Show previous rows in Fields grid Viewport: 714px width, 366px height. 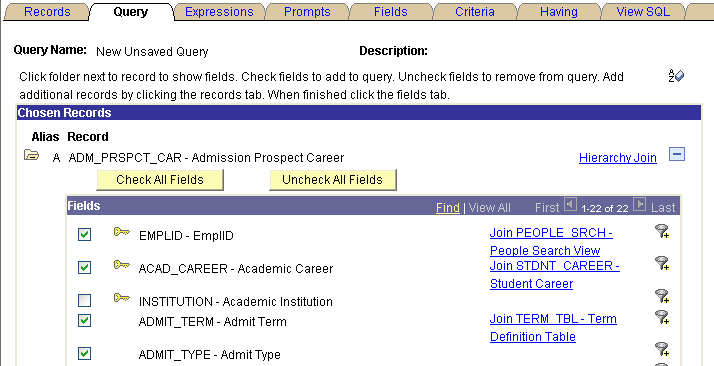click(x=570, y=205)
